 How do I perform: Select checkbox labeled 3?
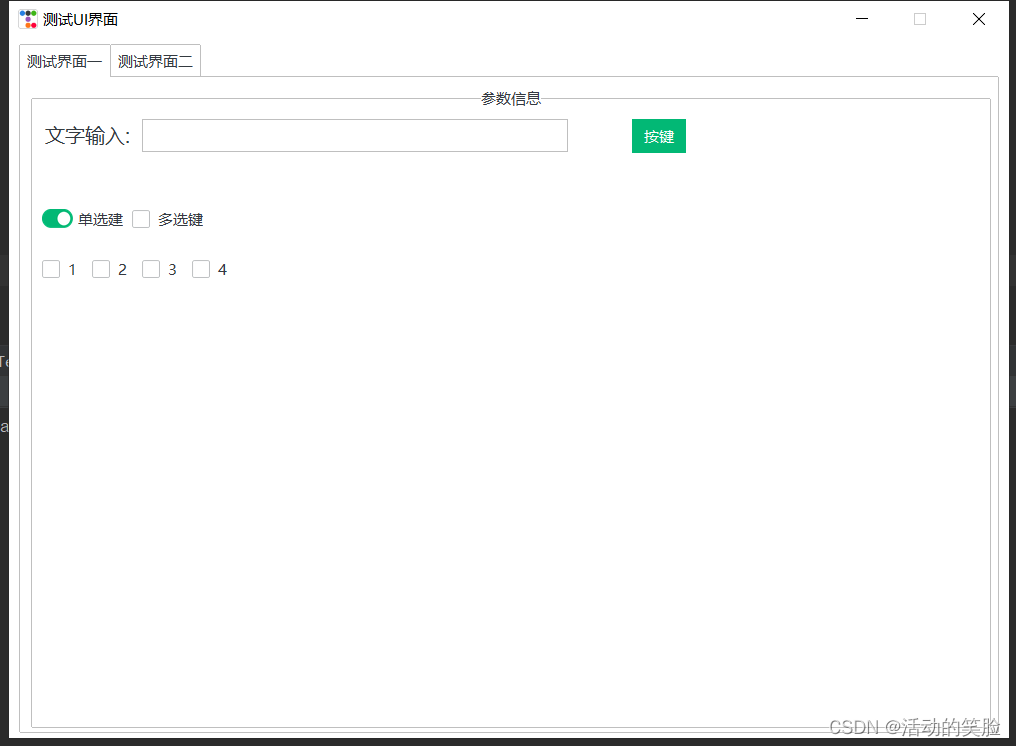pos(151,269)
